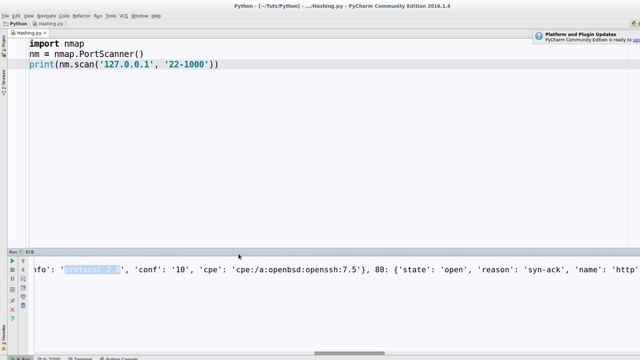Viewport: 640px width, 360px height.
Task: Click 'cpe:/a:openbsd:openssh:7.5' in the console output
Action: (x=296, y=269)
